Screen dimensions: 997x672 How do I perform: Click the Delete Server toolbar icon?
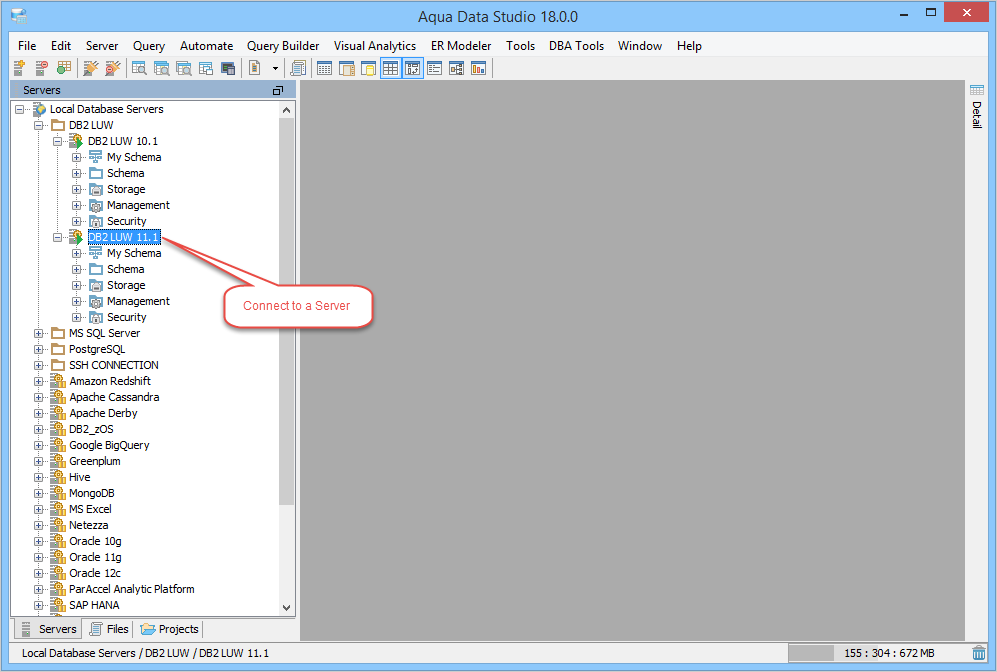(41, 68)
